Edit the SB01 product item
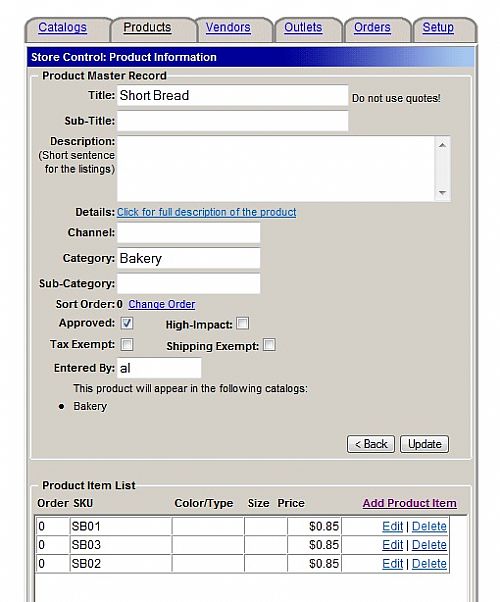The width and height of the screenshot is (500, 602). (392, 526)
